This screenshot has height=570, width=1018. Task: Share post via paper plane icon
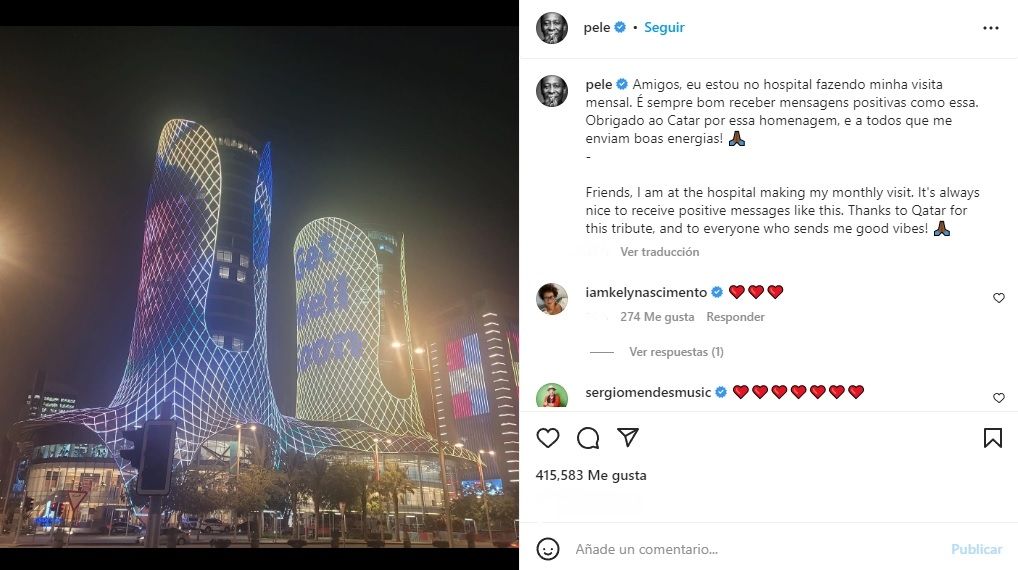pos(628,438)
